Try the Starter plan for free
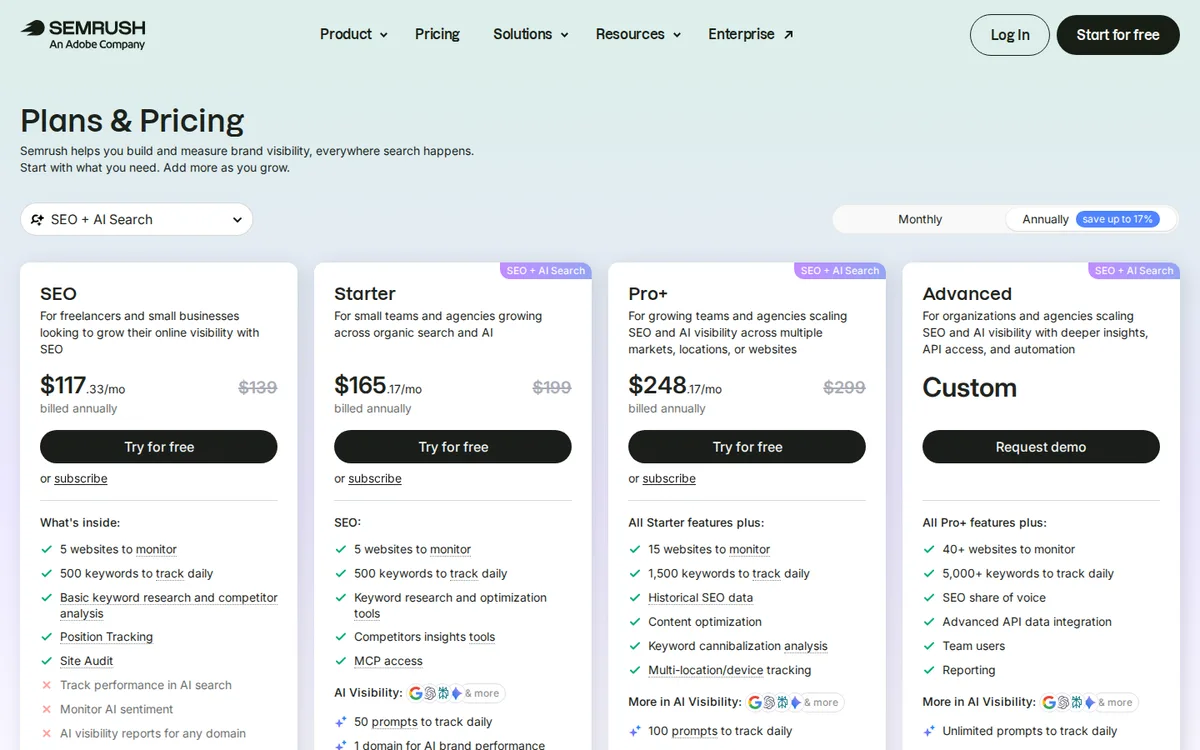Screen dimensions: 1200x750 pyautogui.click(x=453, y=447)
